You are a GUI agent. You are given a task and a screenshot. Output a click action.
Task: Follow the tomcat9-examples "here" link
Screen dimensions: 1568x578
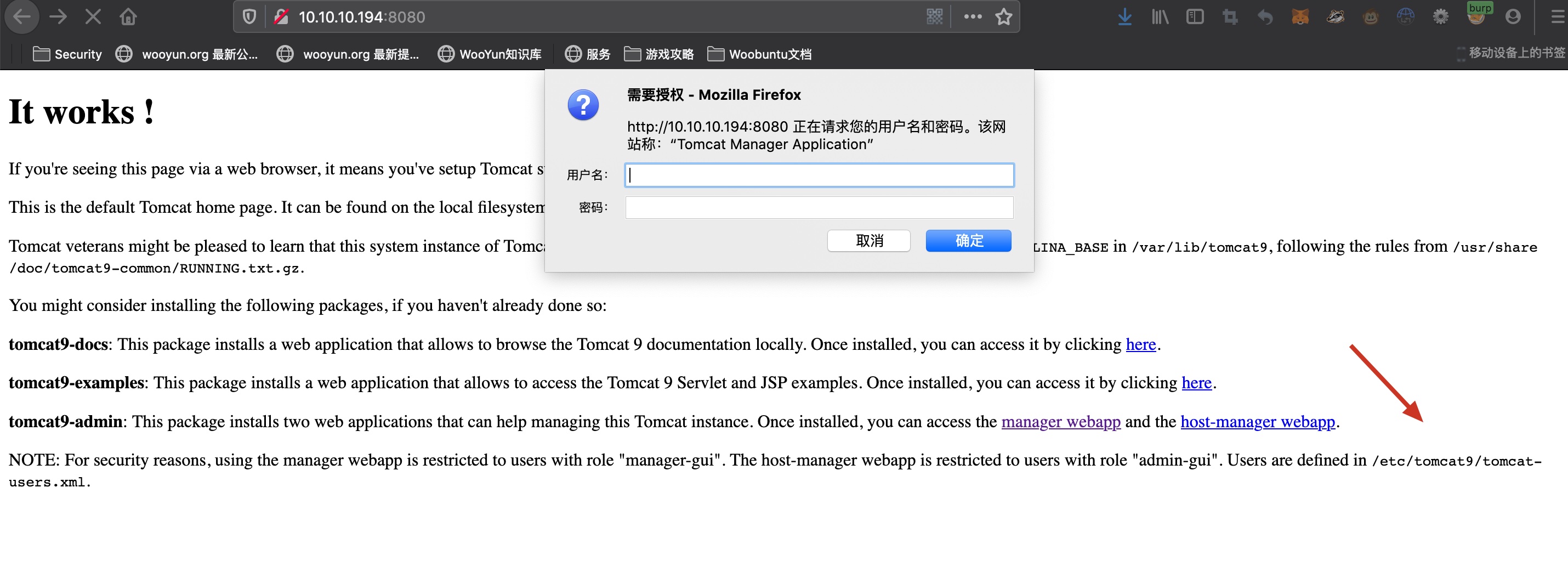pyautogui.click(x=1197, y=383)
